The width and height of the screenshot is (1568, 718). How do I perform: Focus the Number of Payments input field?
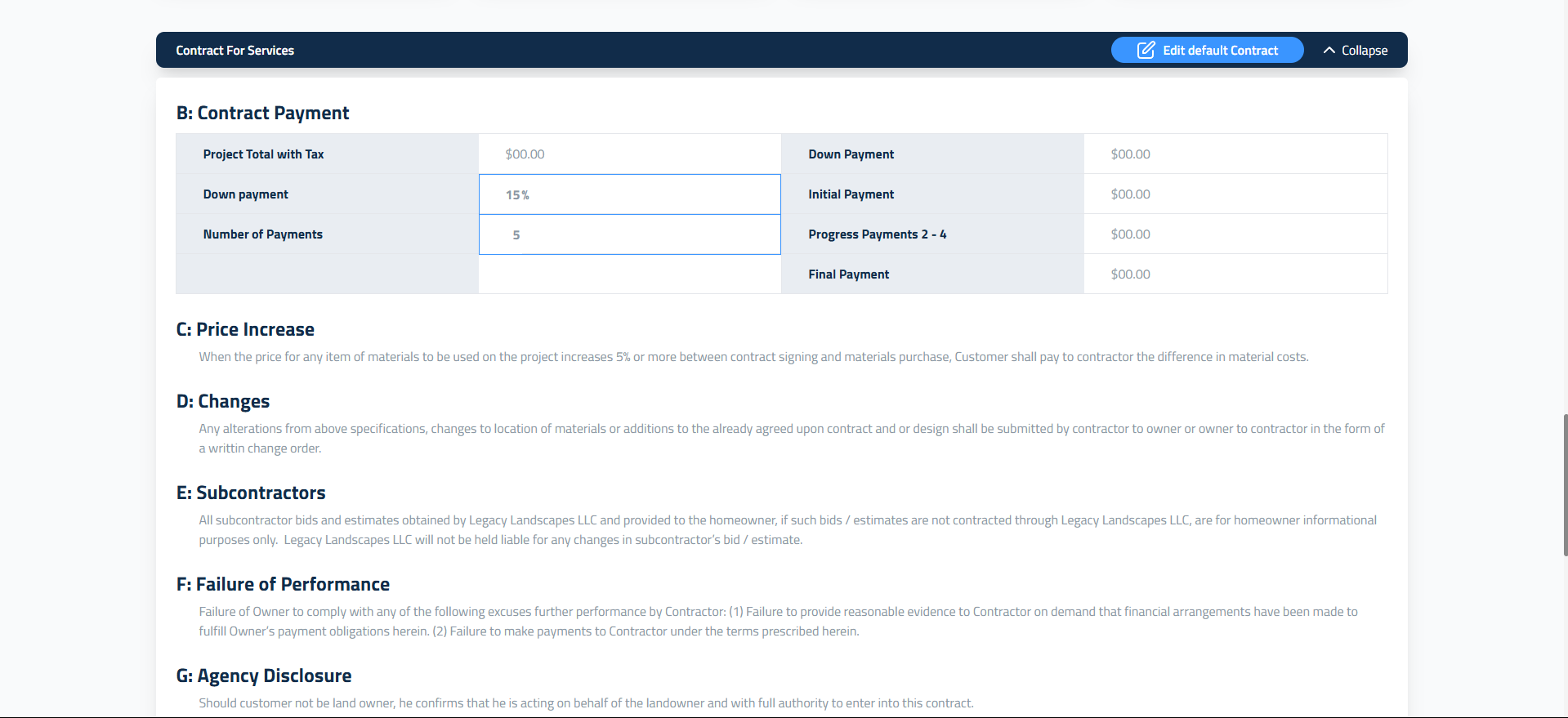pyautogui.click(x=629, y=234)
